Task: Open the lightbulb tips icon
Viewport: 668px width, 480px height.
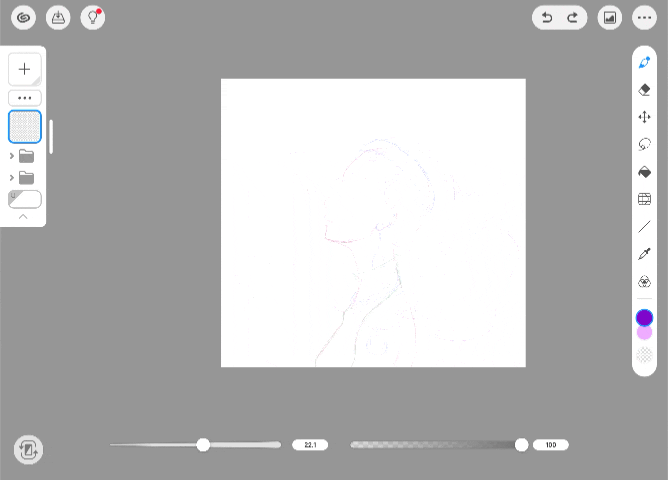Action: click(93, 18)
